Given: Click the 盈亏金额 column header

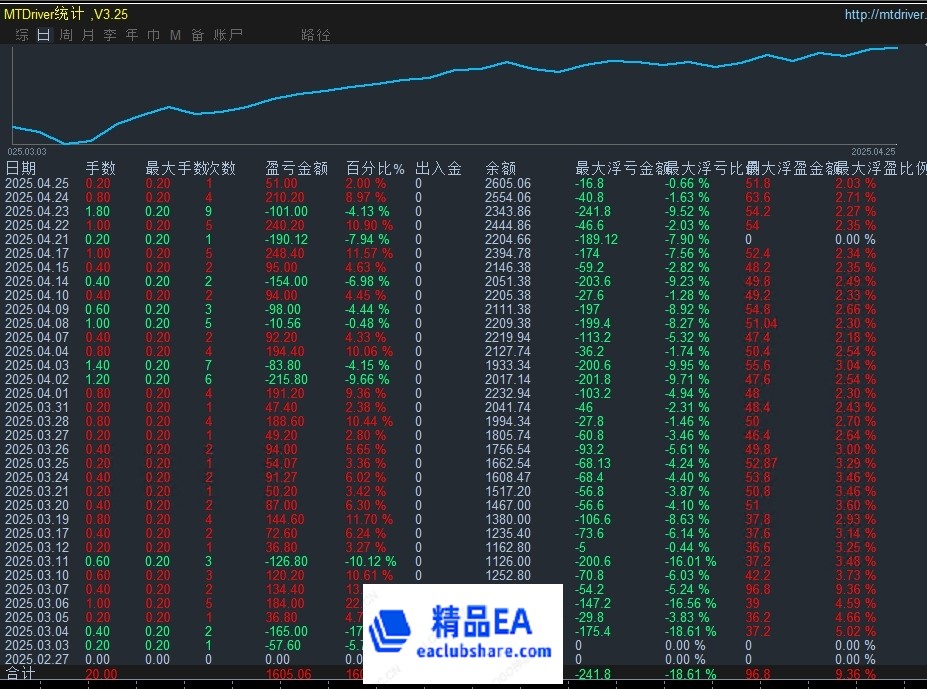Looking at the screenshot, I should 297,168.
